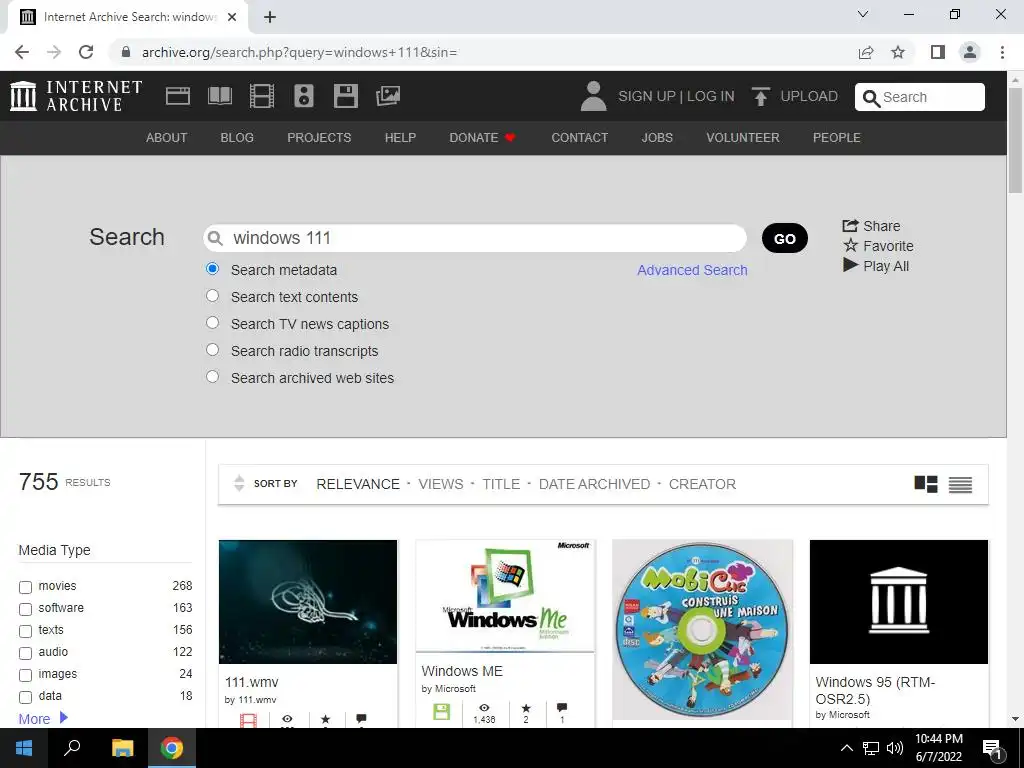Start Play All results
Viewport: 1024px width, 768px height.
coord(876,266)
